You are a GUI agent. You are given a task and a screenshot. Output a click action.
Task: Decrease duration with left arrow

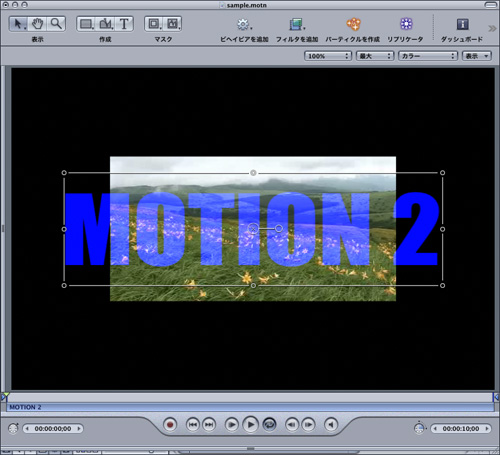pos(435,429)
